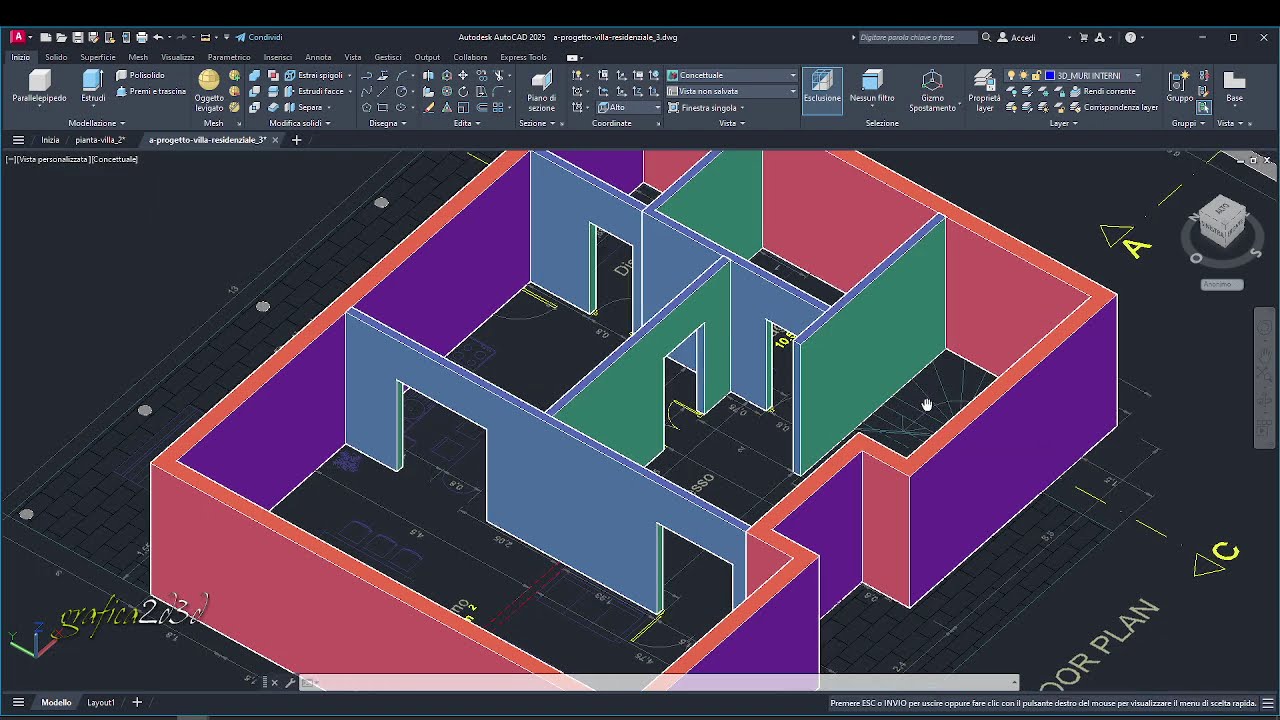Open the Express Tools ribbon tab

(x=523, y=57)
